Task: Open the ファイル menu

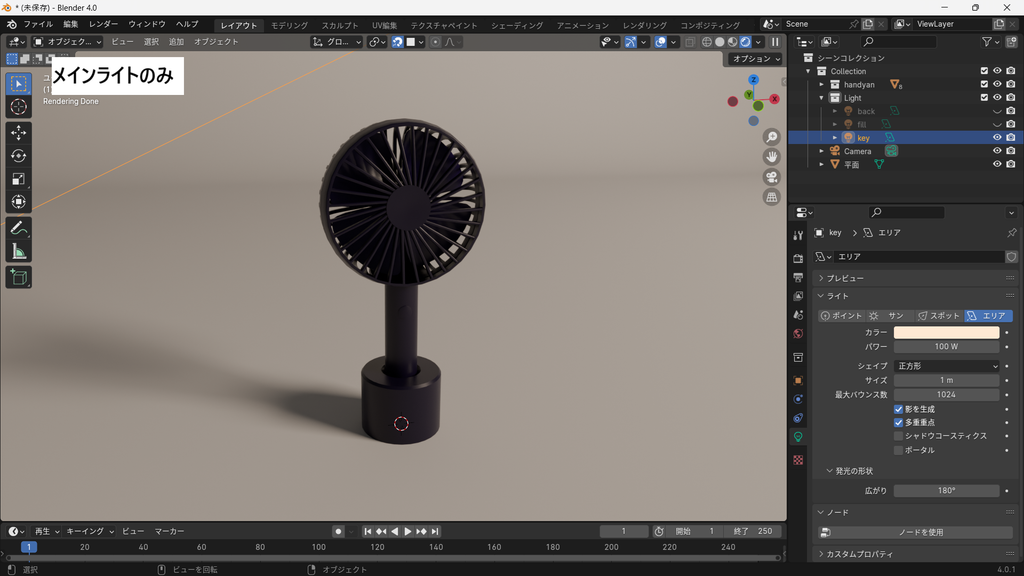Action: (x=39, y=24)
